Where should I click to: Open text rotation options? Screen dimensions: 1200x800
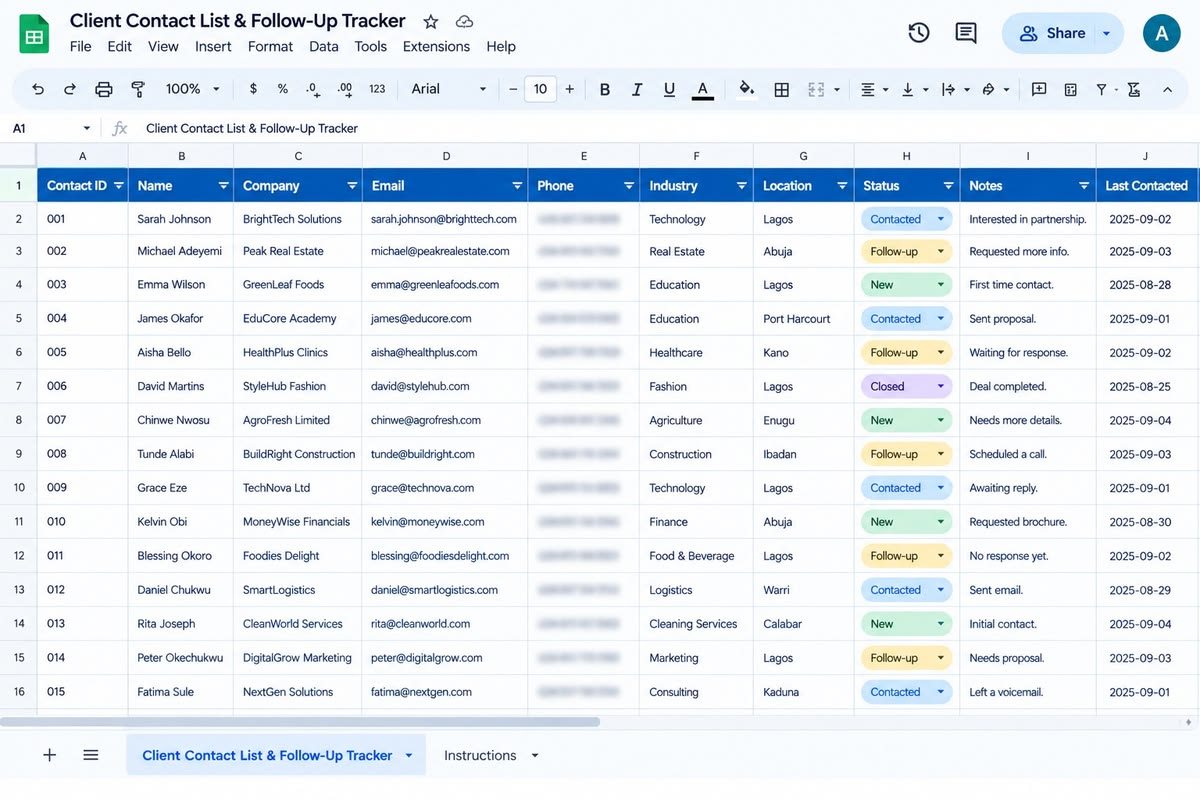point(995,89)
